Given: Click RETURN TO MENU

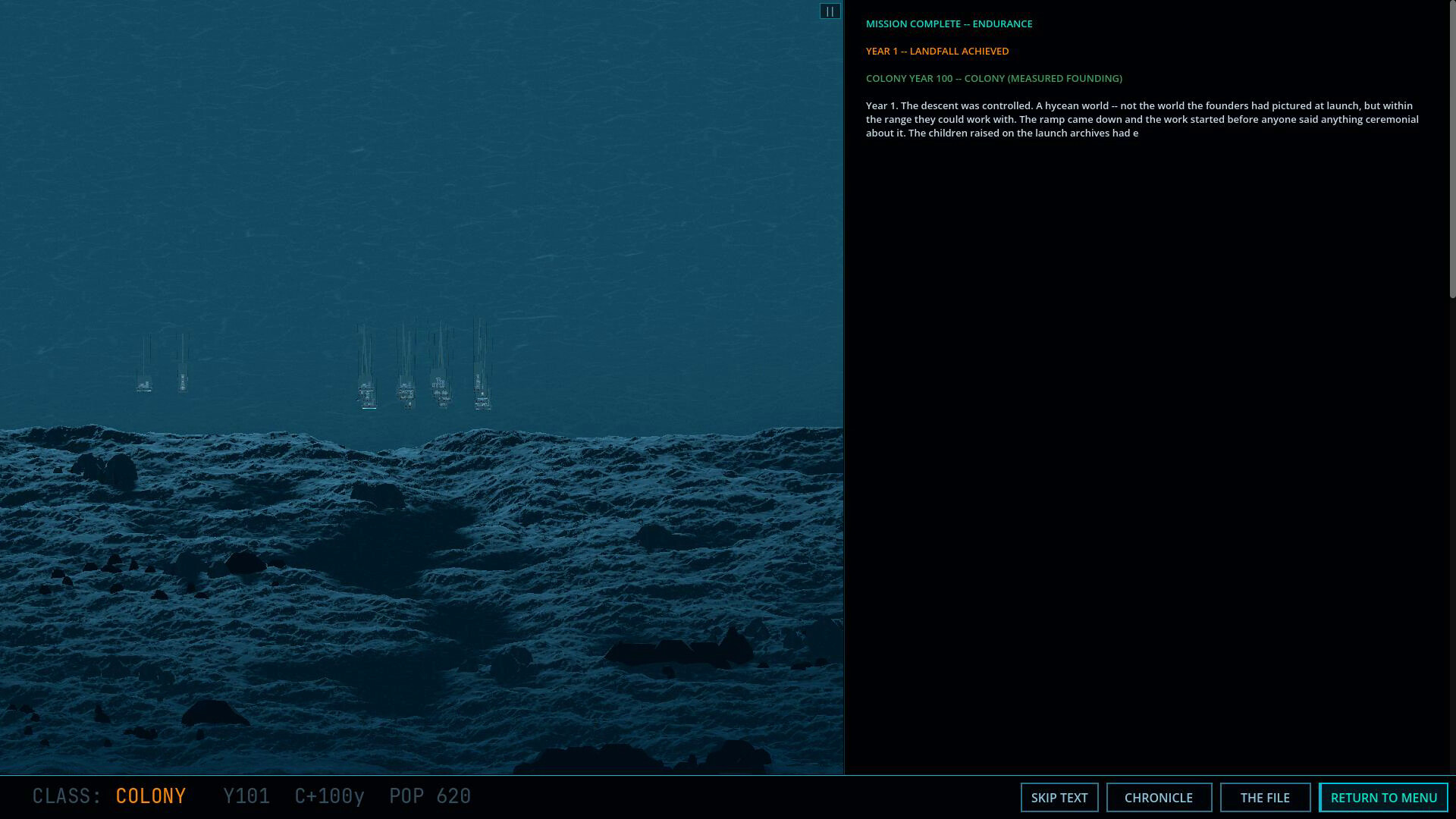Looking at the screenshot, I should [x=1383, y=798].
